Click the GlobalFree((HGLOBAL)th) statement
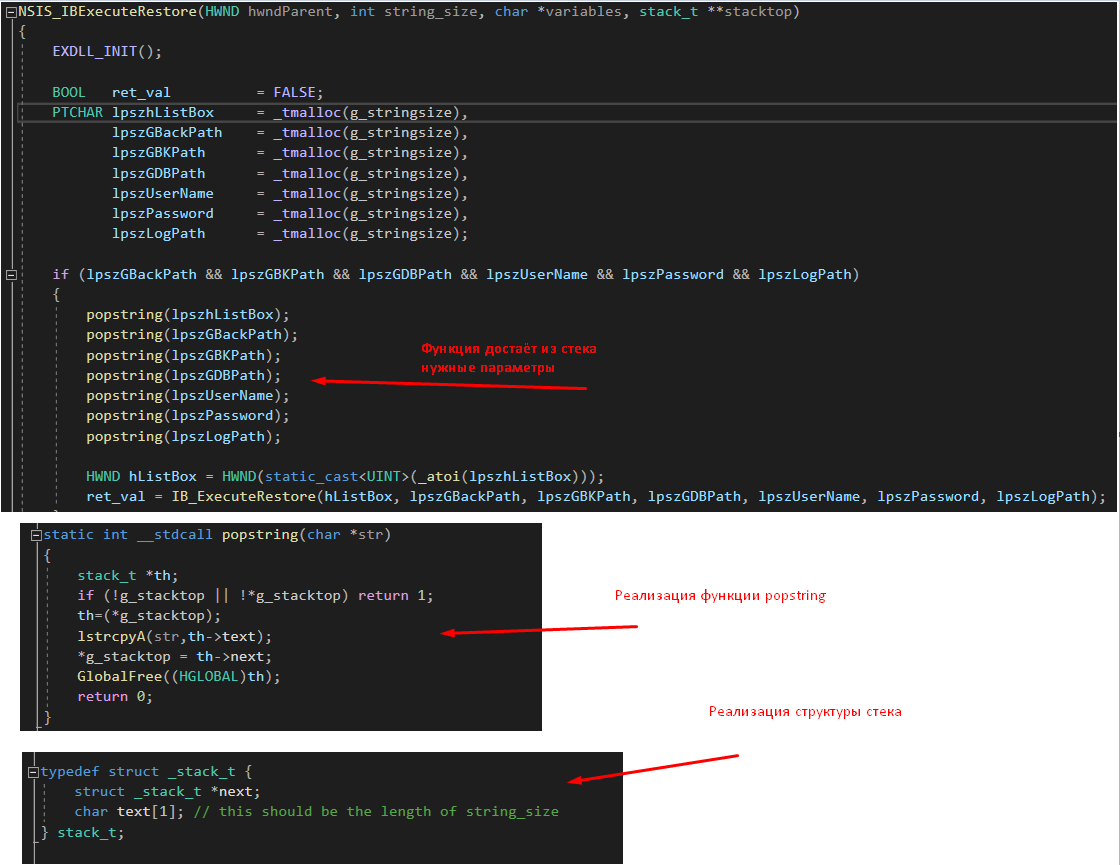The image size is (1120, 865). click(x=179, y=677)
